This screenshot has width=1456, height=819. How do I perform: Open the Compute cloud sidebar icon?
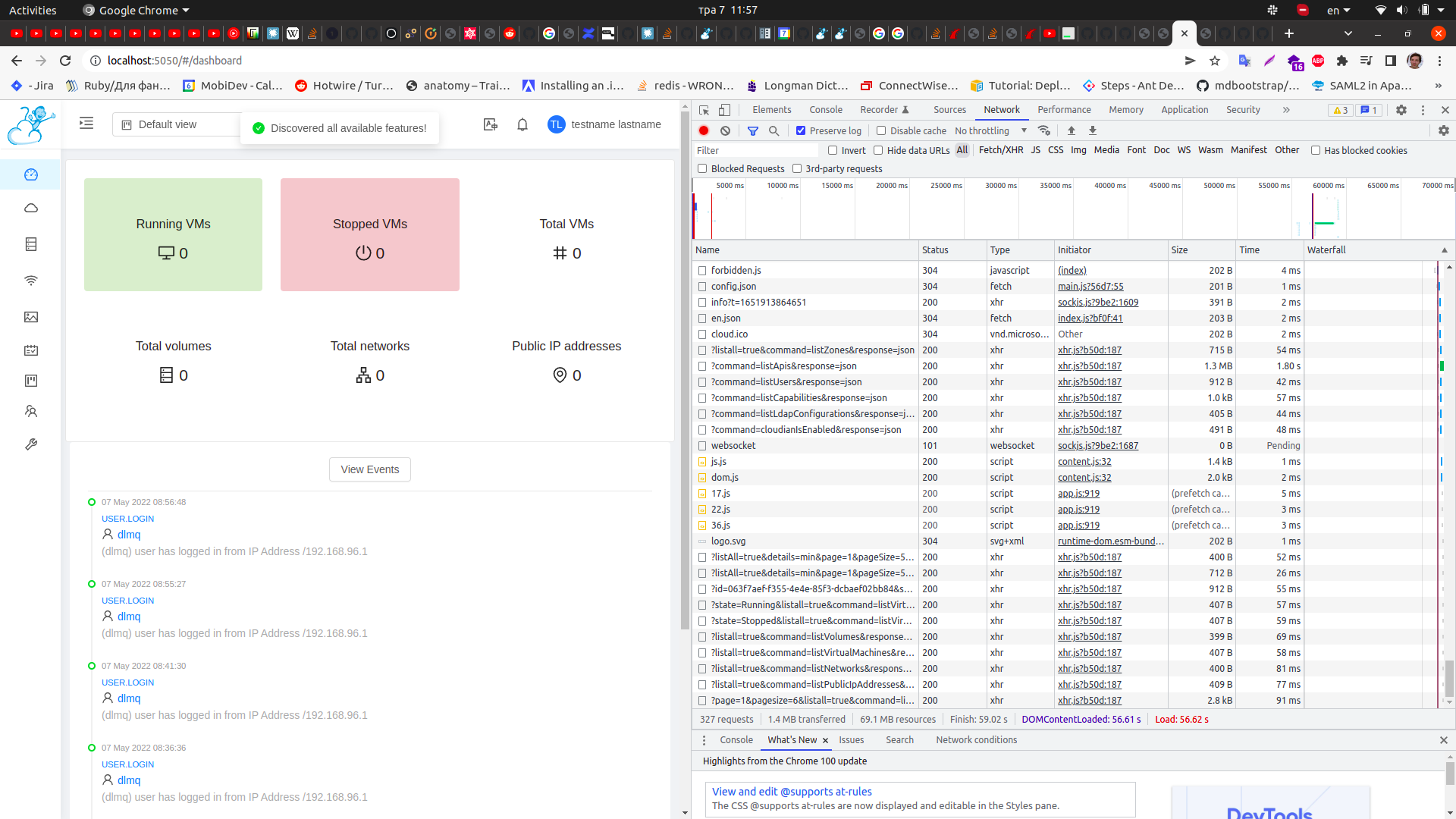click(x=31, y=208)
